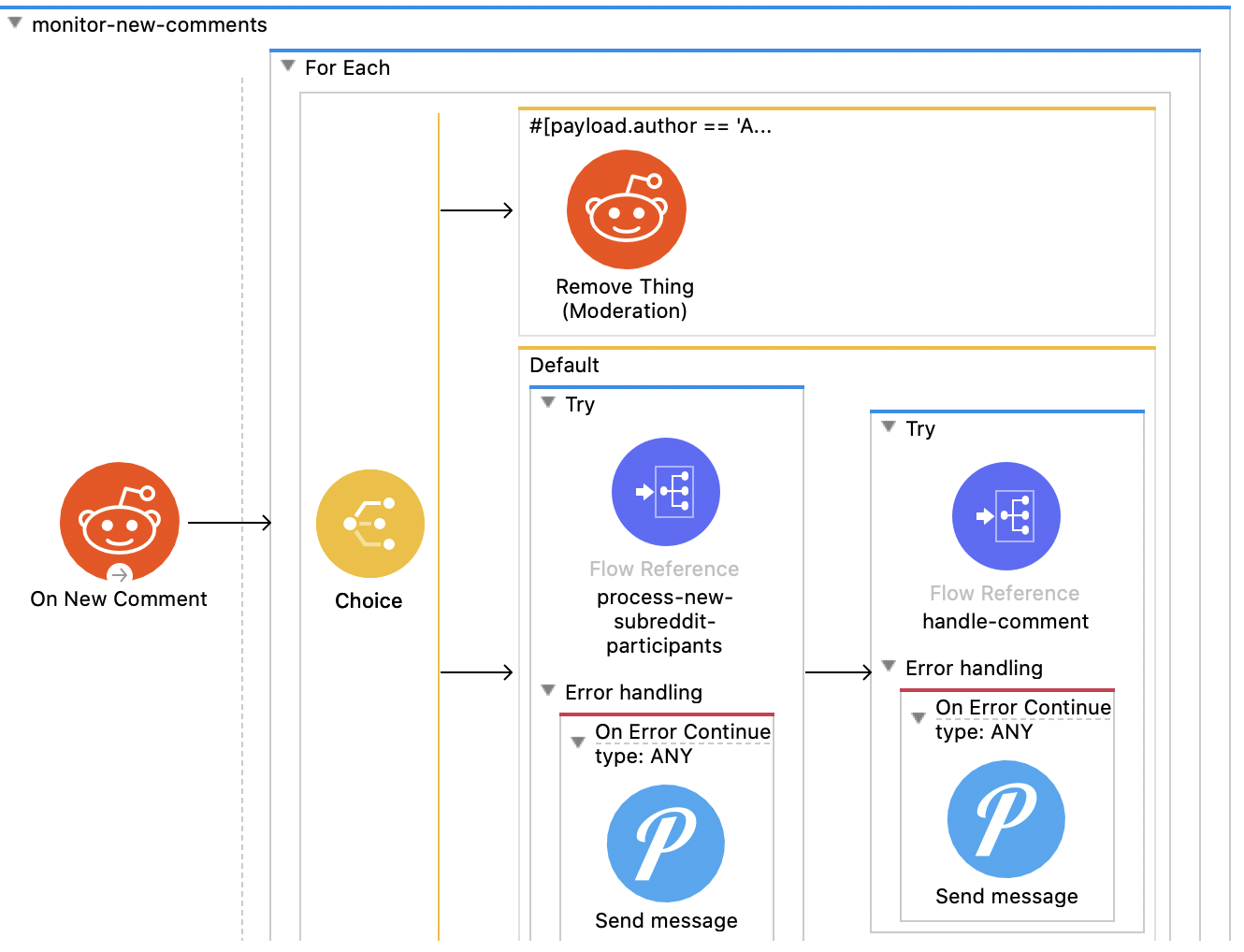Viewport: 1244px width, 952px height.
Task: Collapse Error handling below process-new-subreddit-participants
Action: pyautogui.click(x=548, y=691)
